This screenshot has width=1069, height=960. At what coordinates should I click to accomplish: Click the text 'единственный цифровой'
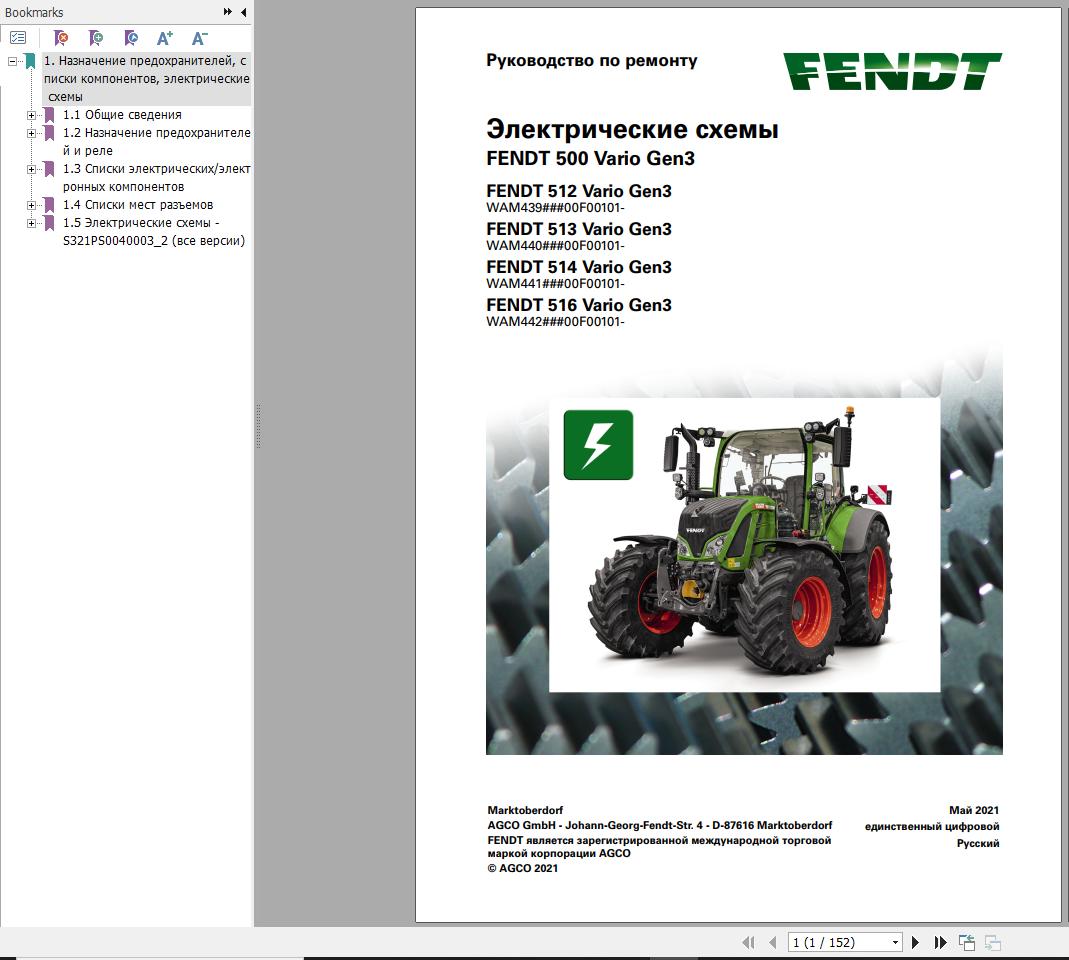932,826
